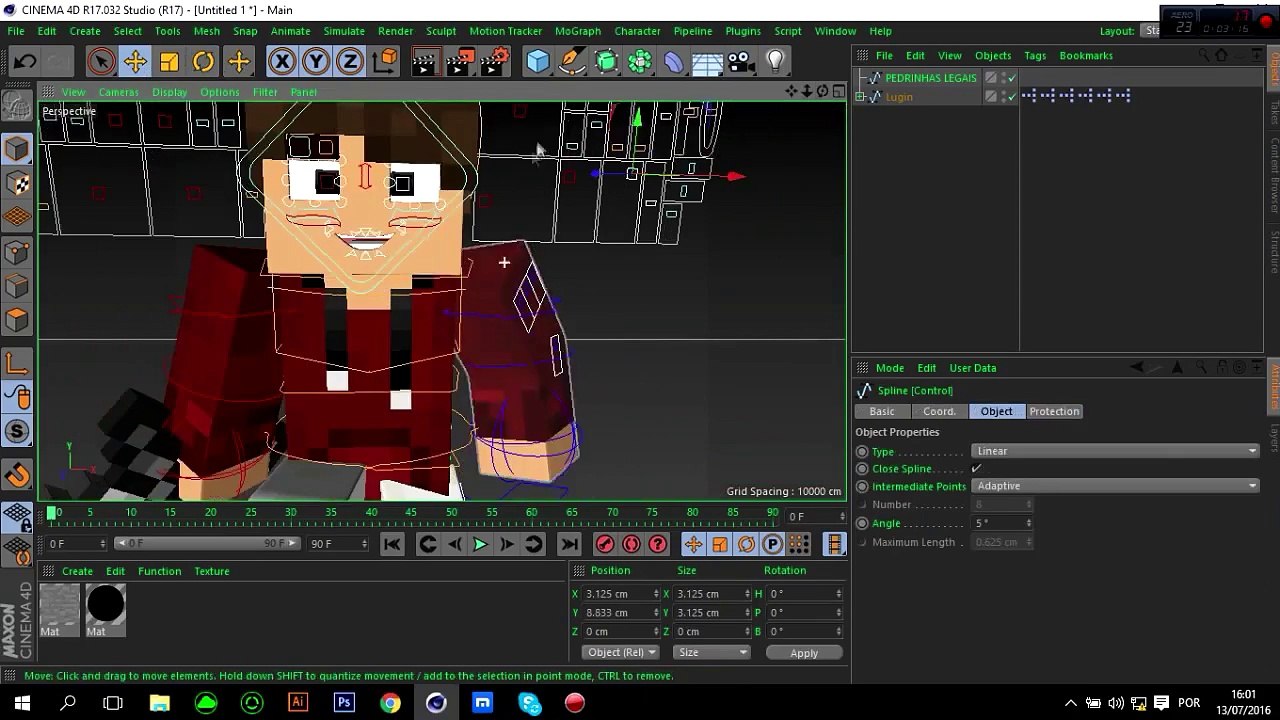Select the Live Selection tool
The width and height of the screenshot is (1280, 720).
[x=100, y=62]
